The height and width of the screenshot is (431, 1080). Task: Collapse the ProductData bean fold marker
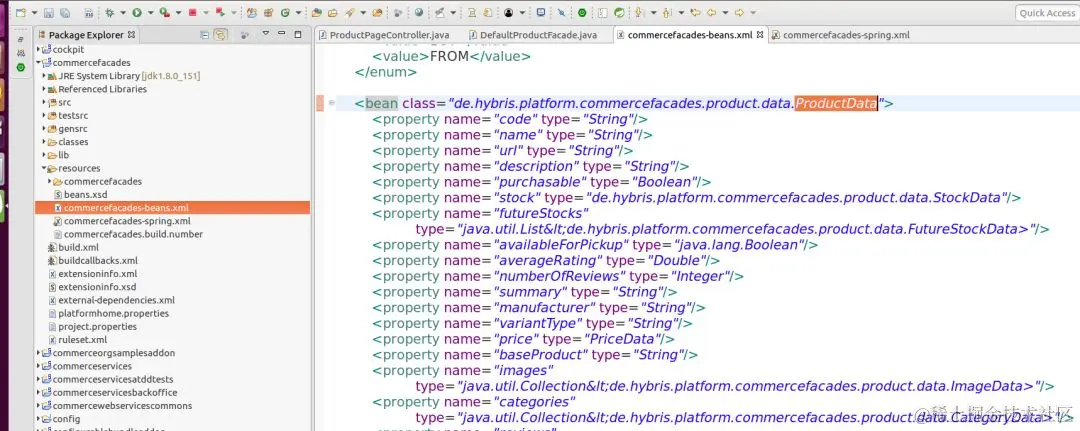[x=332, y=103]
